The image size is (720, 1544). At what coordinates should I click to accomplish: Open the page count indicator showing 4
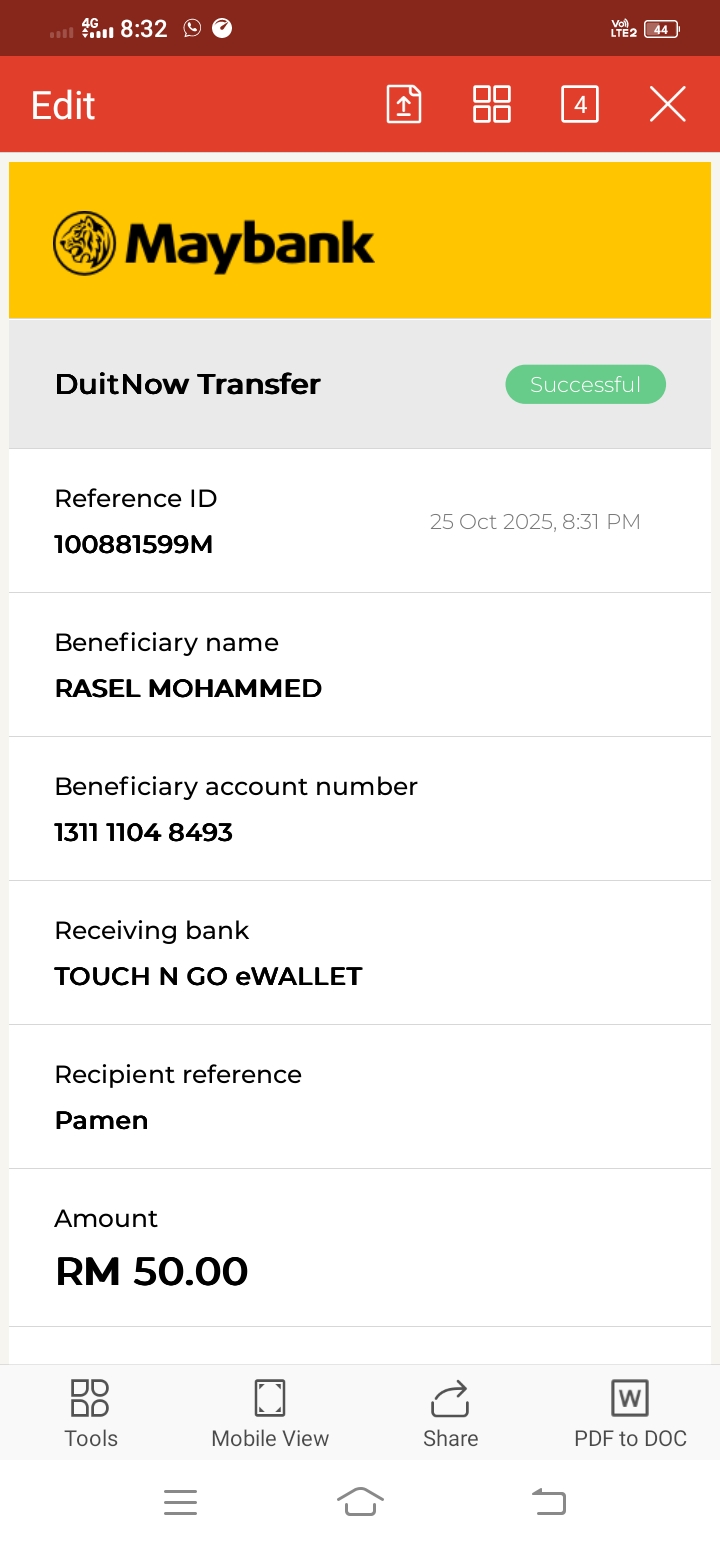coord(580,104)
